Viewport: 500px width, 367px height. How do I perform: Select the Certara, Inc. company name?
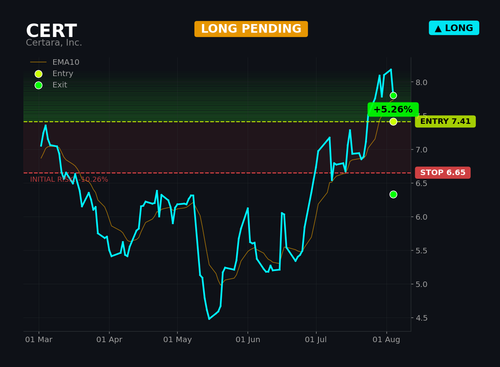coord(54,43)
